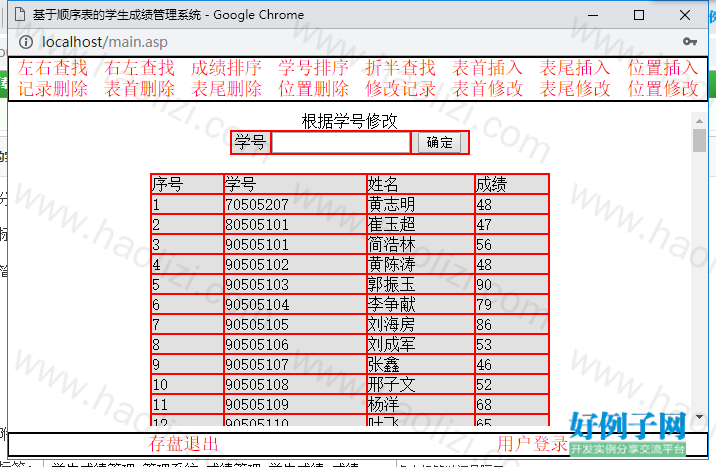716x467 pixels.
Task: Select student number 90505103 cell
Action: (295, 285)
